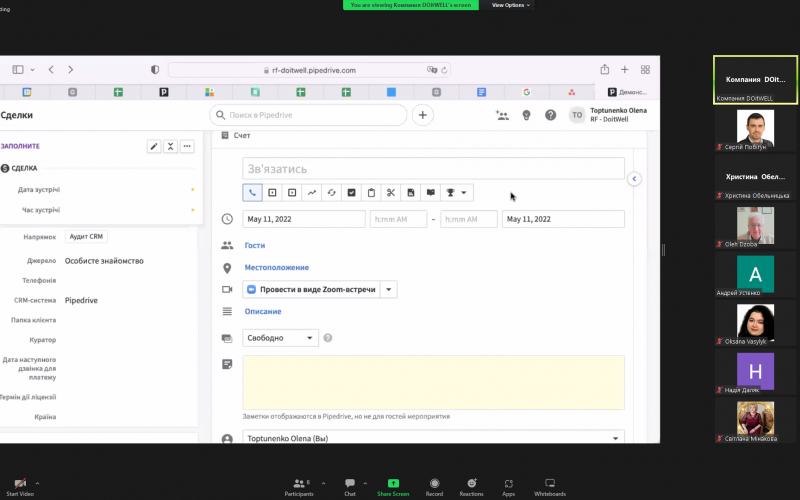This screenshot has width=800, height=500.
Task: Select the circular arrows activity type icon
Action: click(x=332, y=193)
